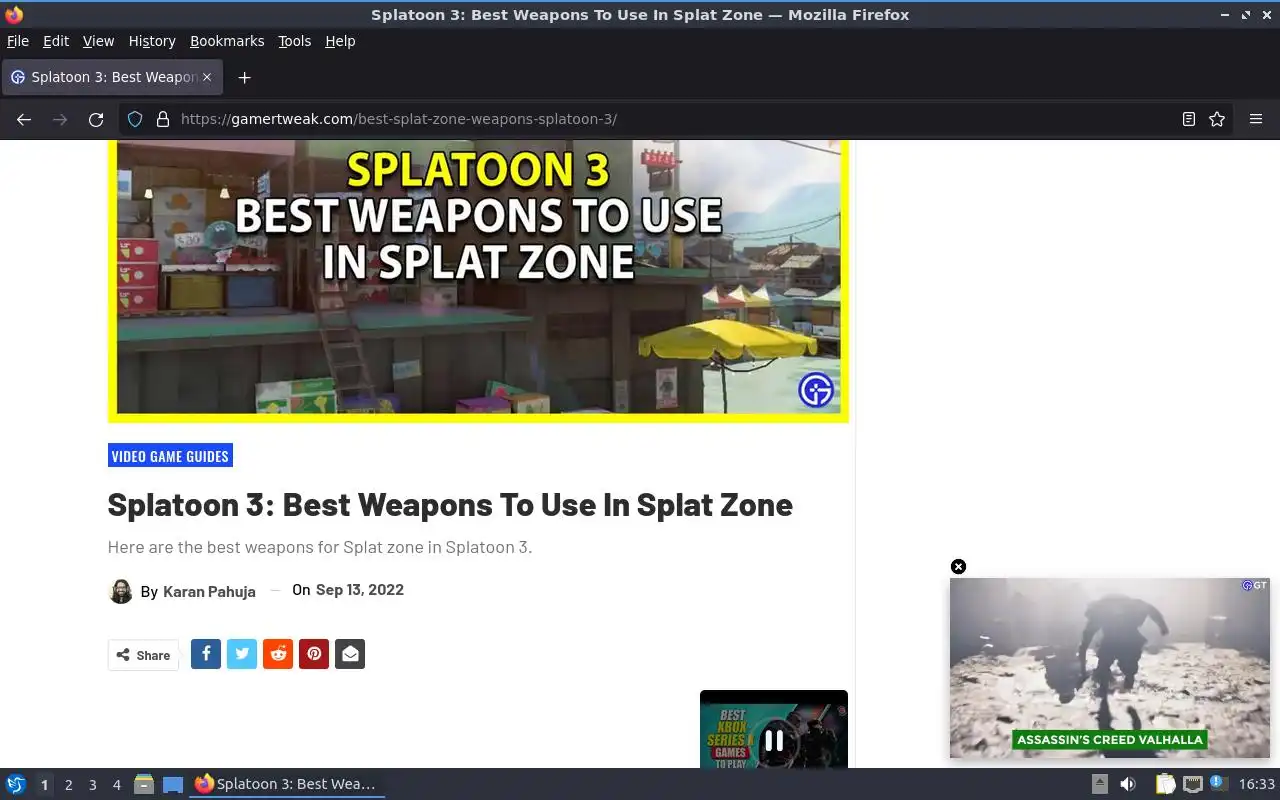The width and height of the screenshot is (1280, 800).
Task: Click the date Sep 13, 2022
Action: 360,590
